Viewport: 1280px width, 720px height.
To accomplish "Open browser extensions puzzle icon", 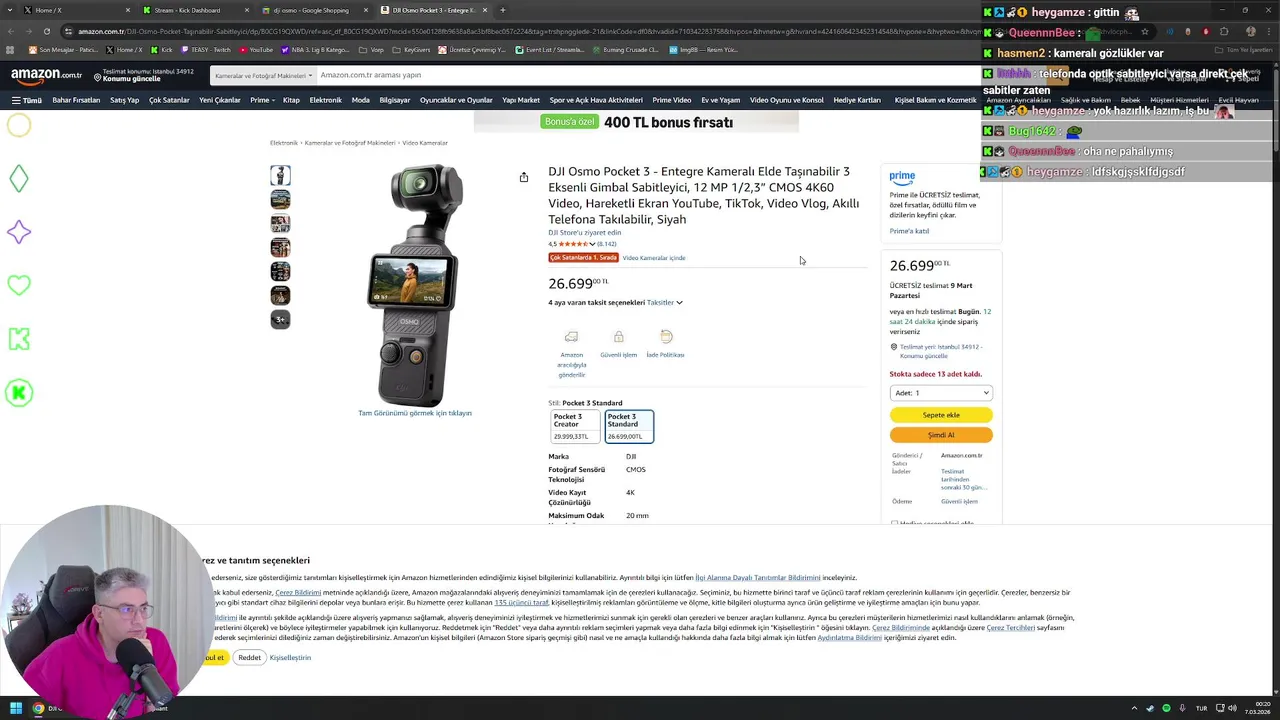I will (1222, 31).
